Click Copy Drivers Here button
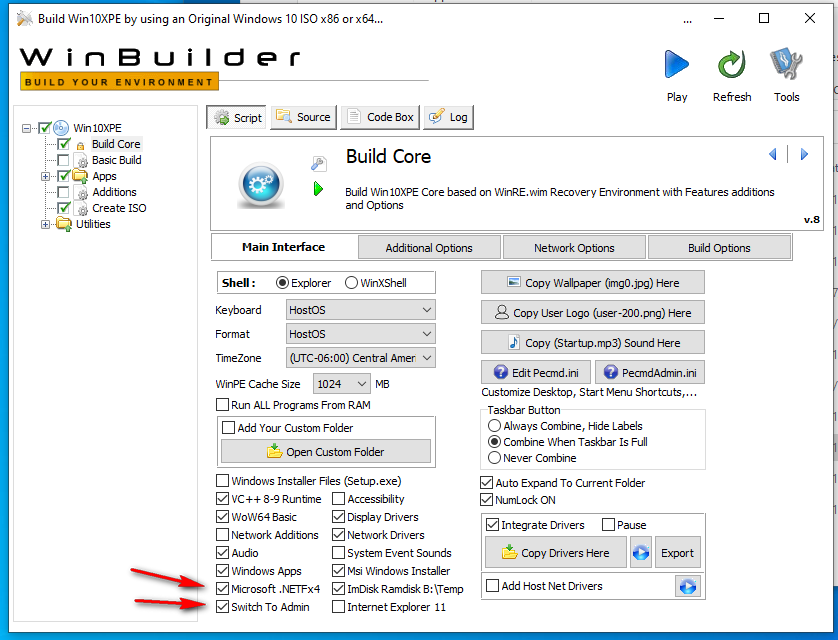838x640 pixels. [556, 553]
